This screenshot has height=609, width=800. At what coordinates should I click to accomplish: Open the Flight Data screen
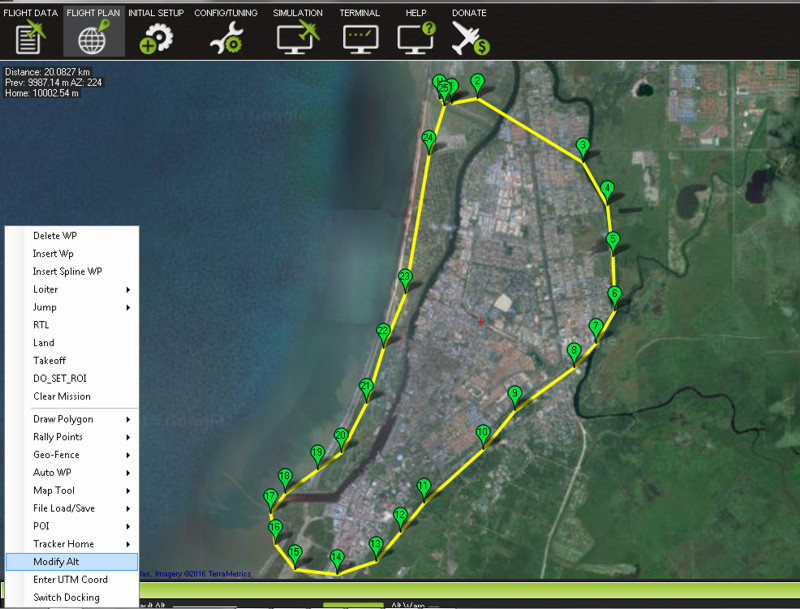click(x=30, y=35)
